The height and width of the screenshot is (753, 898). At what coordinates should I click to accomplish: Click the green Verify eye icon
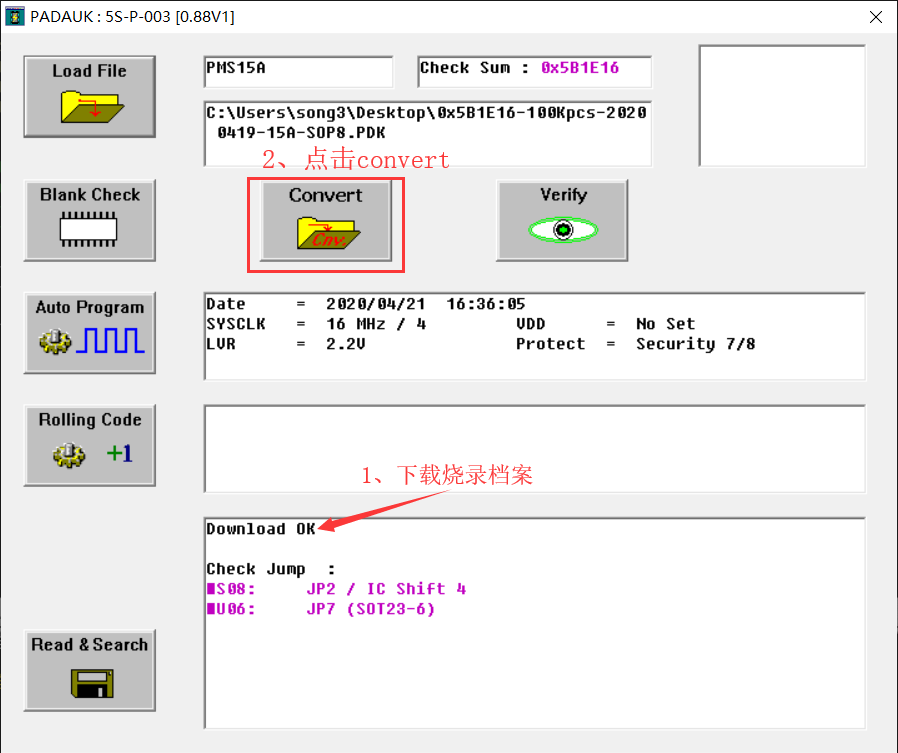pos(562,231)
